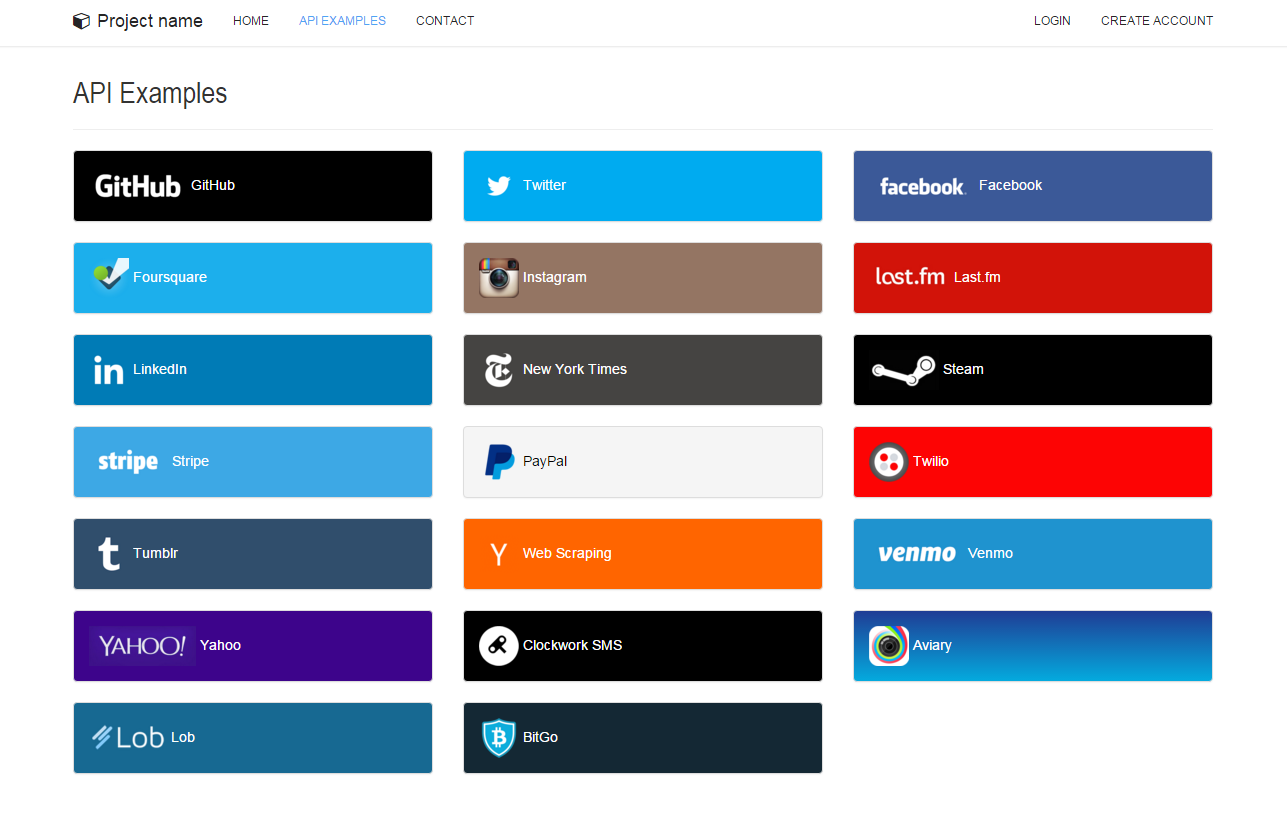Go to the HOME nav item
Viewport: 1287px width, 815px height.
point(251,21)
